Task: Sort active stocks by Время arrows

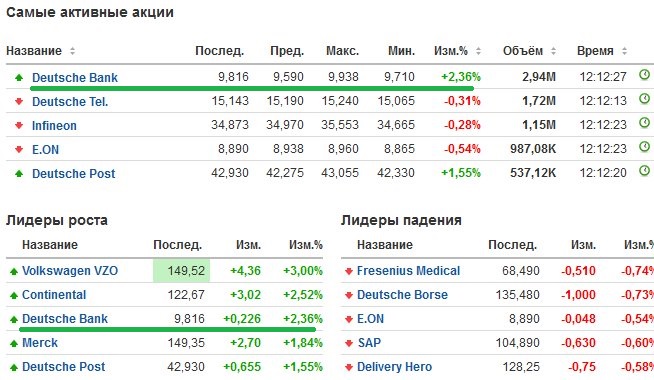Action: (624, 51)
